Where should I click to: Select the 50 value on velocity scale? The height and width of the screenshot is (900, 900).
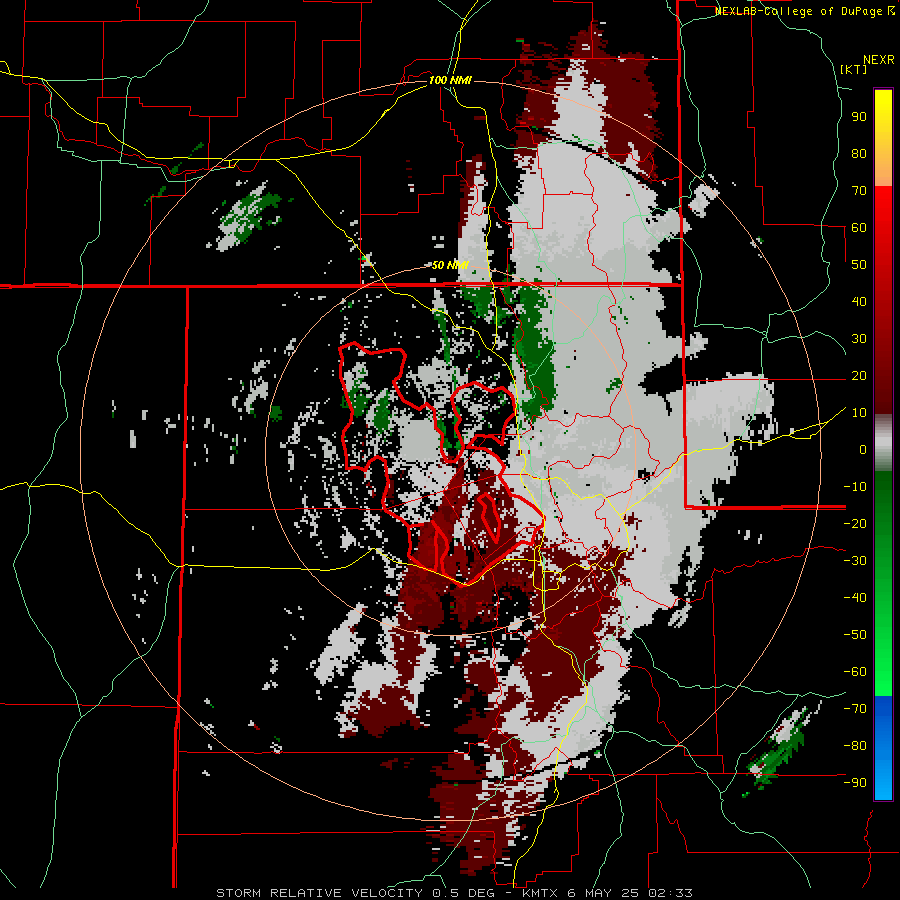pos(859,265)
